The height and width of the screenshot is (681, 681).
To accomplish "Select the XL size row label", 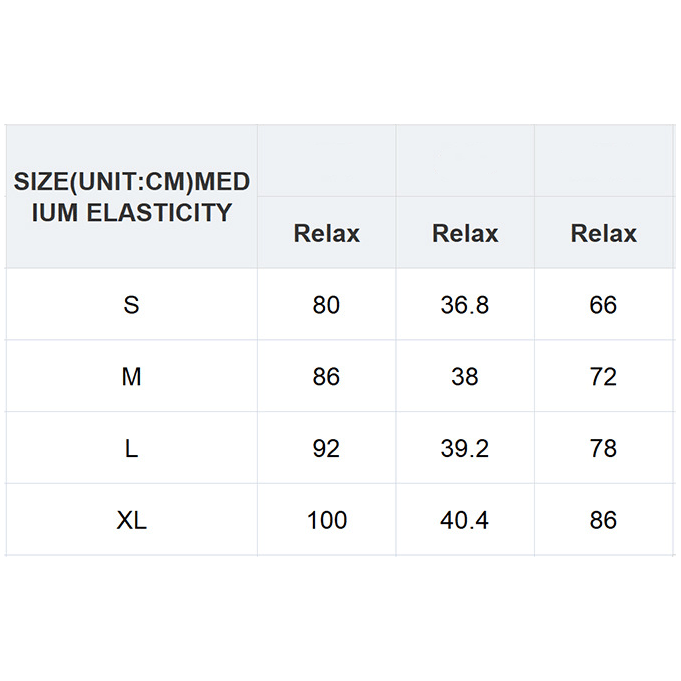I will (x=131, y=520).
